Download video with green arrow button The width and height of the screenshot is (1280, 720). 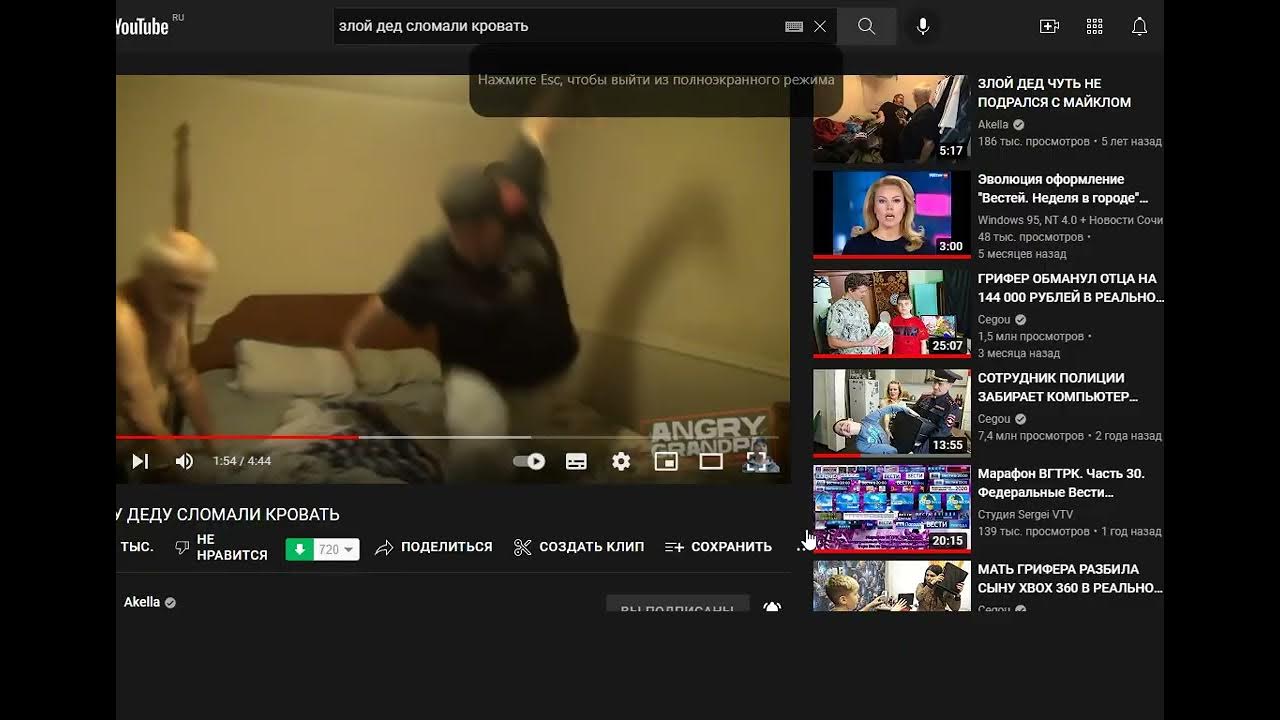299,549
